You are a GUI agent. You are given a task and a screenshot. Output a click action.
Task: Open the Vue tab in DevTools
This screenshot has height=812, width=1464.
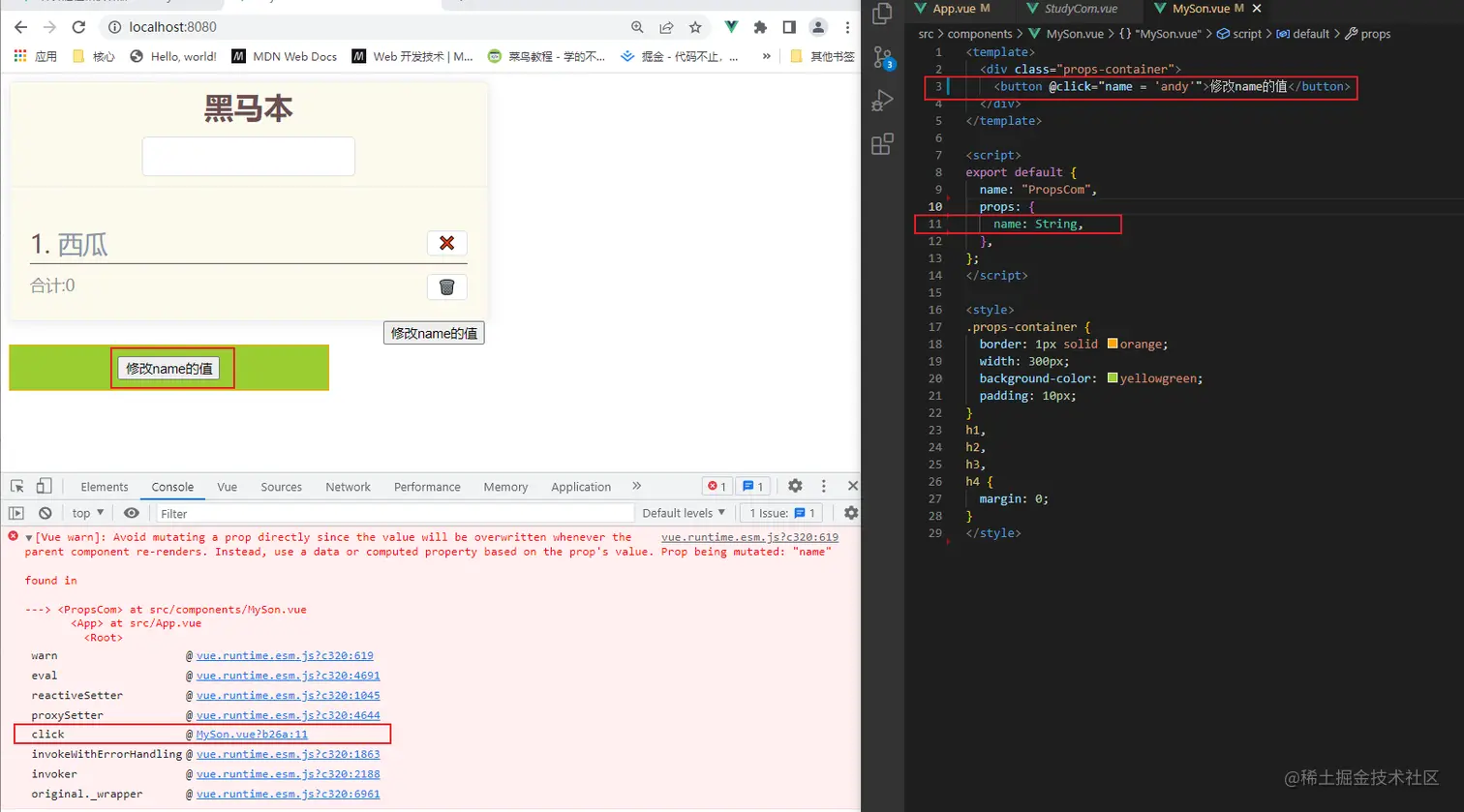(x=227, y=487)
